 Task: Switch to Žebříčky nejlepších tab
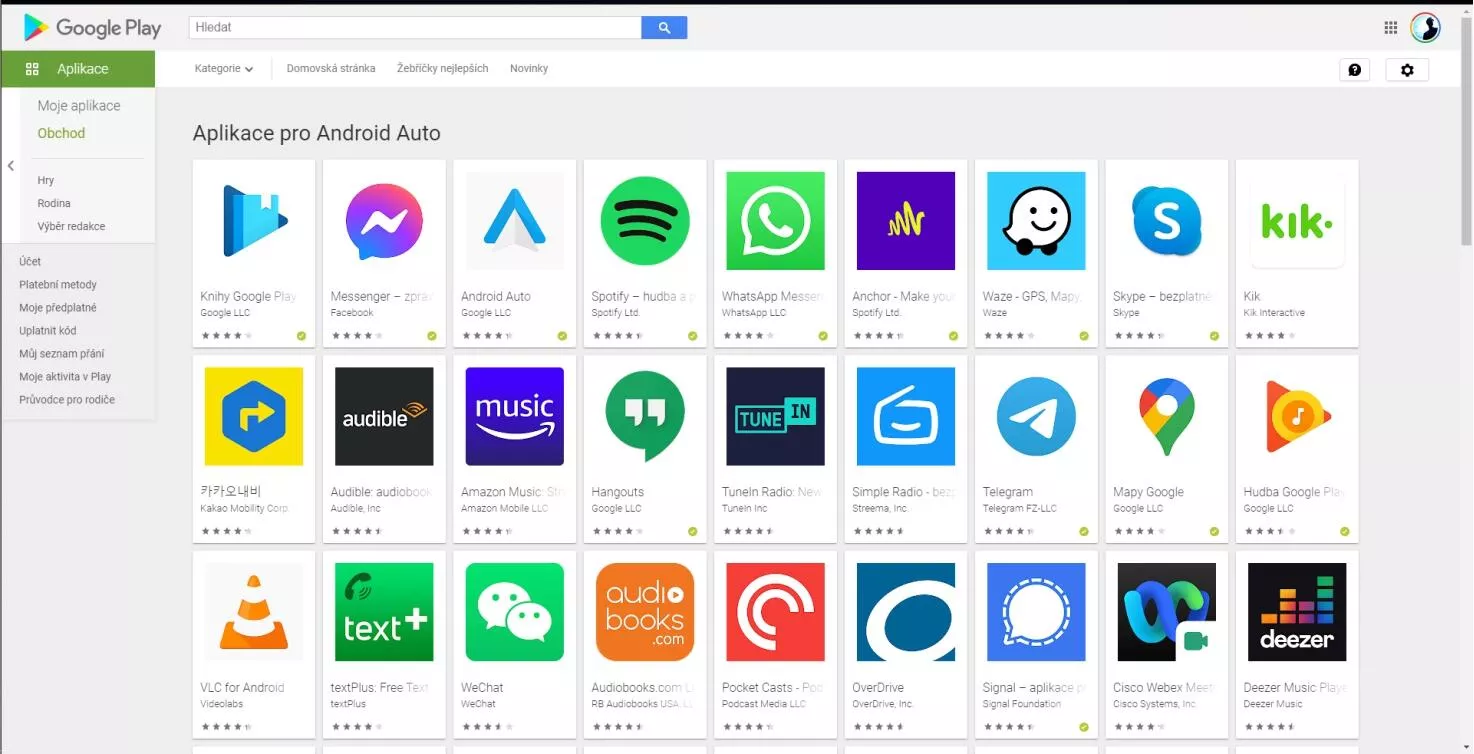click(443, 69)
